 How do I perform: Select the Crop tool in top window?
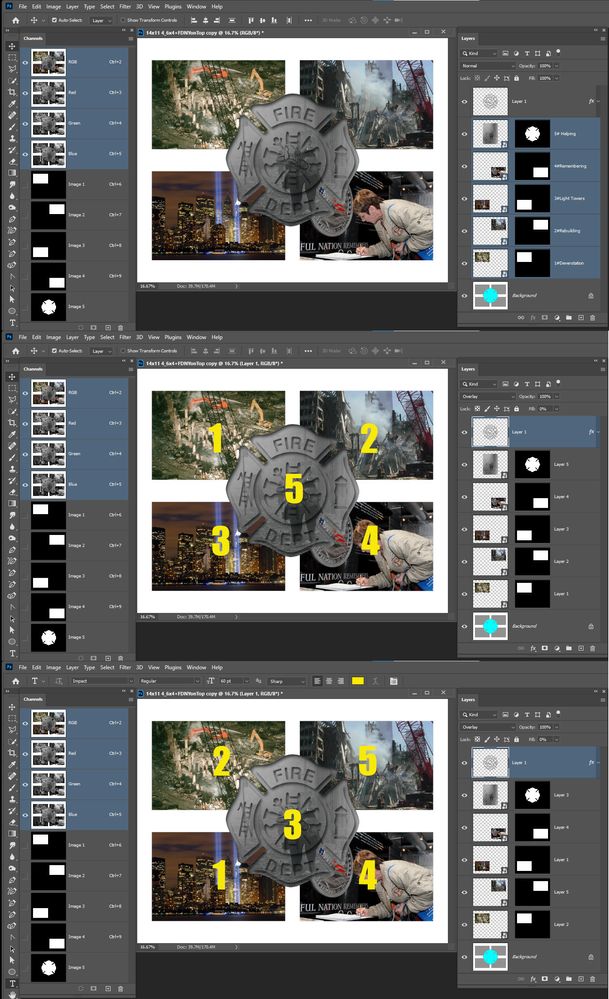pos(12,92)
